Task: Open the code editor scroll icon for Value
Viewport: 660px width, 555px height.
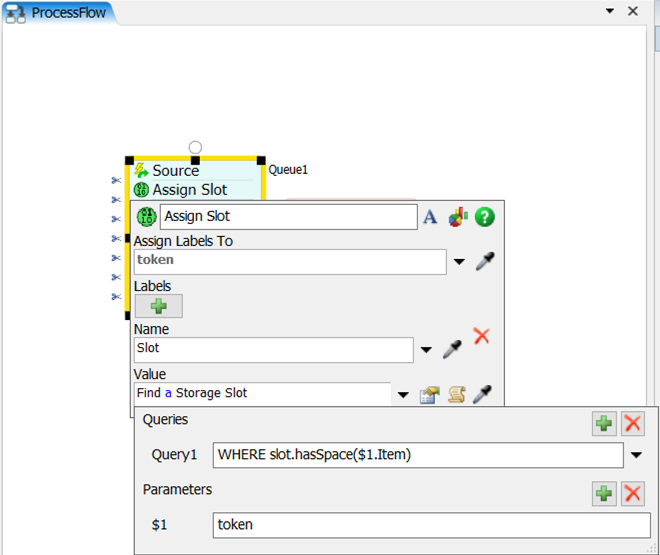Action: (456, 394)
